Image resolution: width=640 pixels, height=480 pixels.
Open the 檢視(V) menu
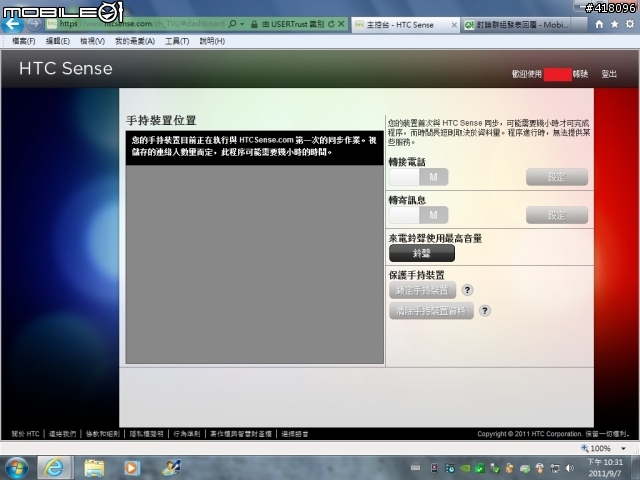click(92, 41)
